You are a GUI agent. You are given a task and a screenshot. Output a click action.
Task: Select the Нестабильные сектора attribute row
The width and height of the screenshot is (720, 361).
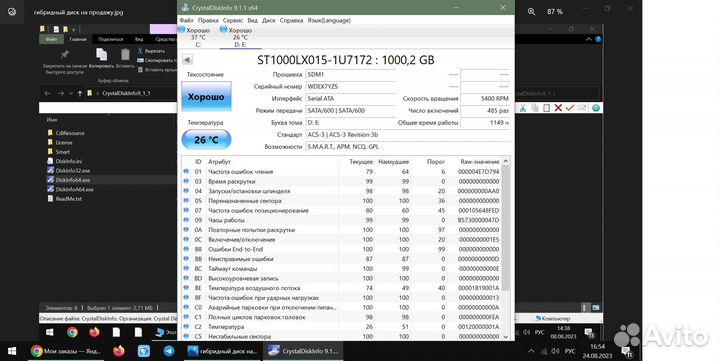point(341,336)
